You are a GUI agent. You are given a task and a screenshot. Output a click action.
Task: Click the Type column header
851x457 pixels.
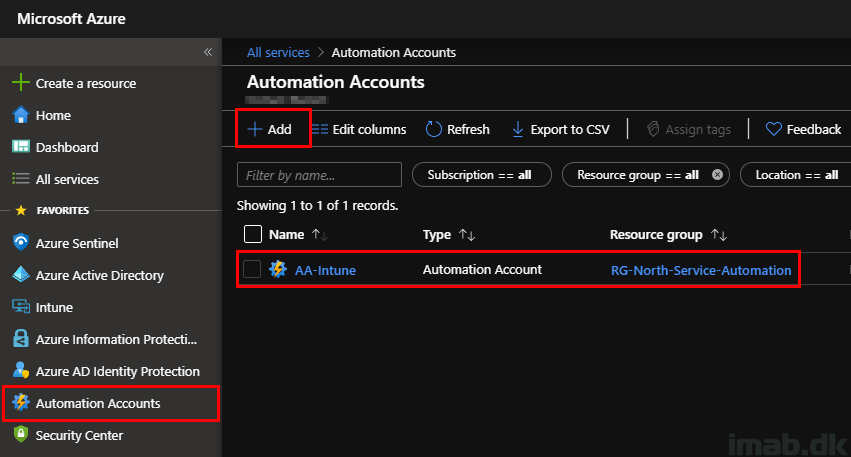437,234
